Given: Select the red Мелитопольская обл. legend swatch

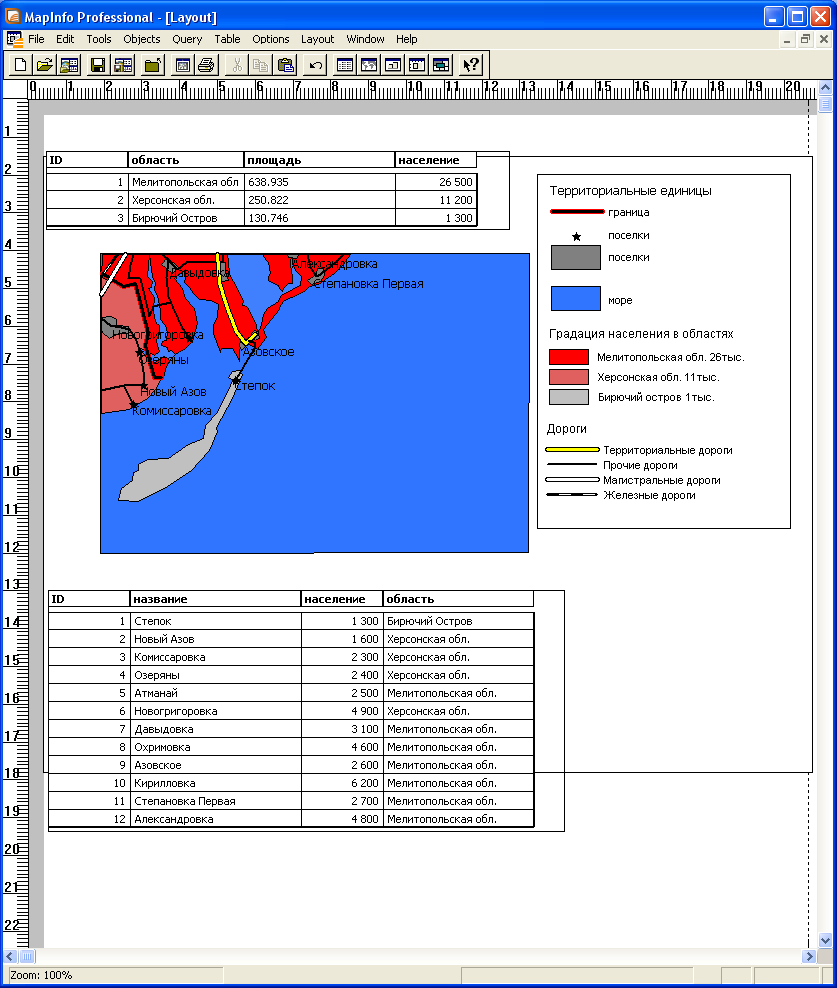Looking at the screenshot, I should point(569,357).
